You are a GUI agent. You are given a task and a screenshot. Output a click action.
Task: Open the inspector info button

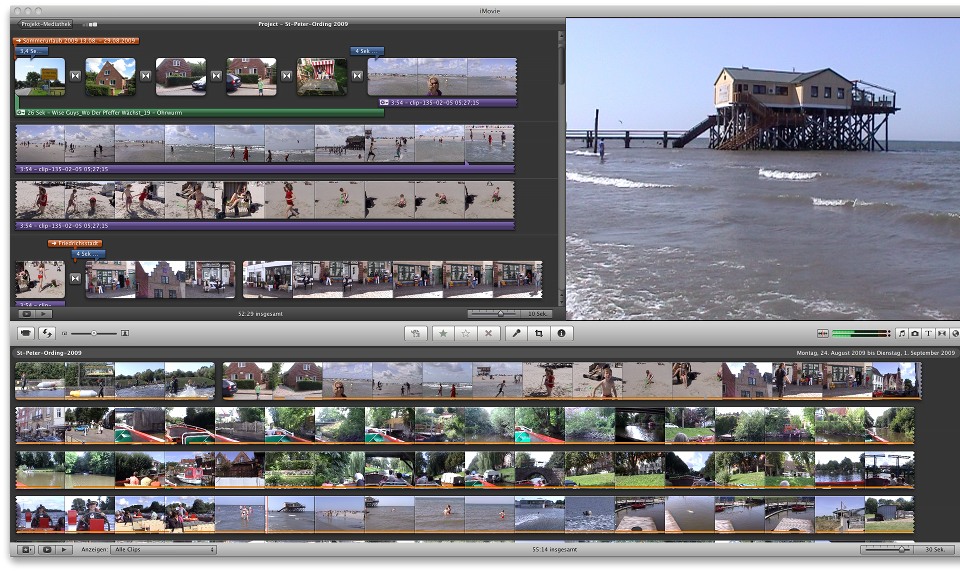point(561,333)
